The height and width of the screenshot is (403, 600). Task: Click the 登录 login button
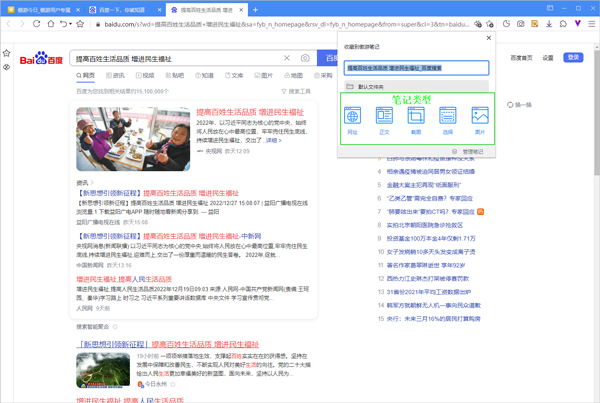click(x=573, y=58)
